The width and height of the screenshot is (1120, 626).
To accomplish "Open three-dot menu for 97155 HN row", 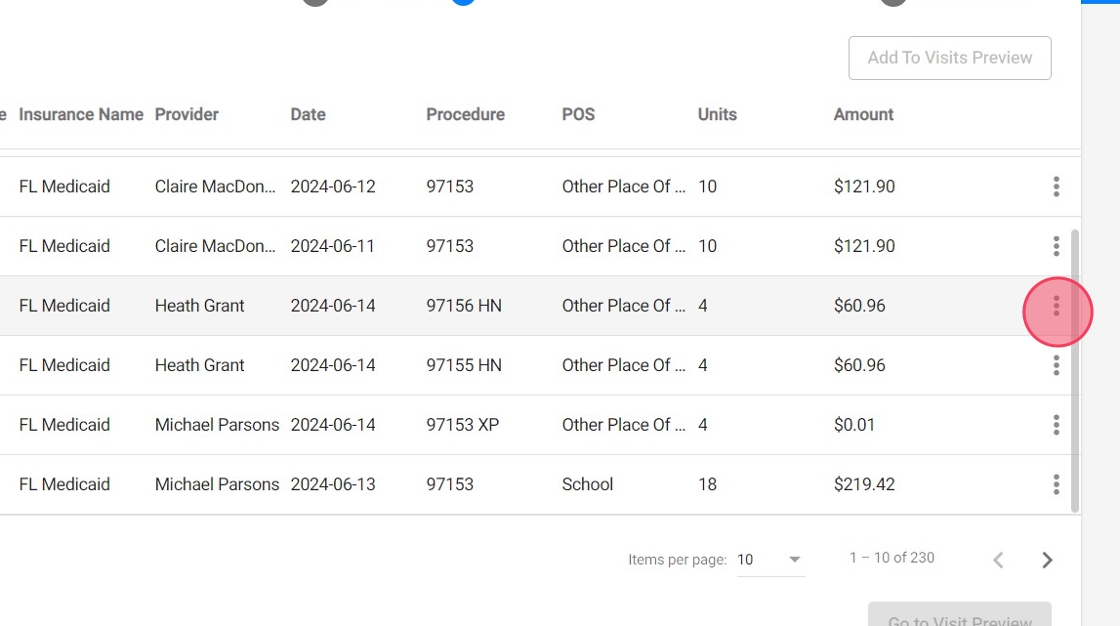I will (x=1056, y=365).
